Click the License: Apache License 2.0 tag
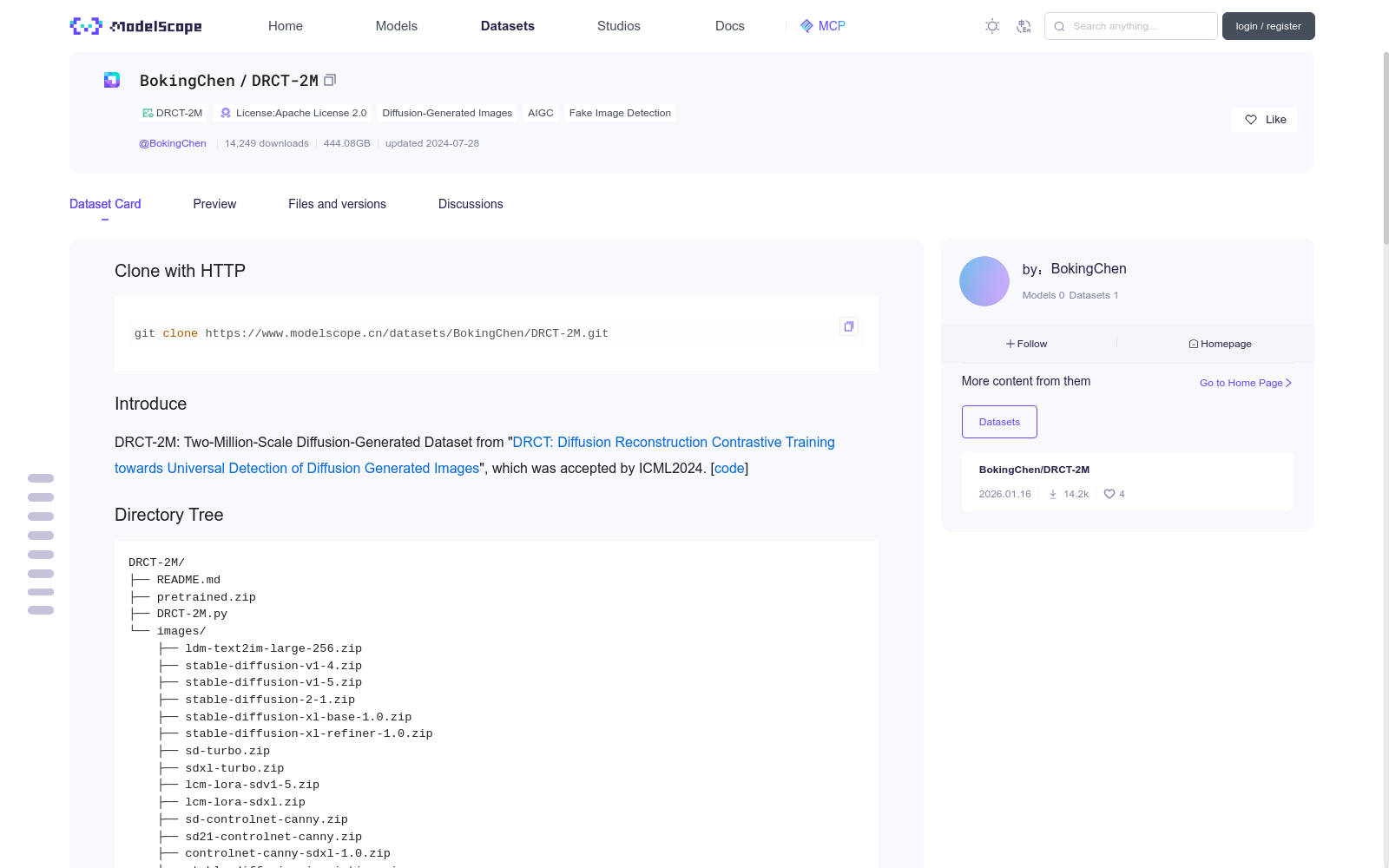1389x868 pixels. pyautogui.click(x=293, y=113)
